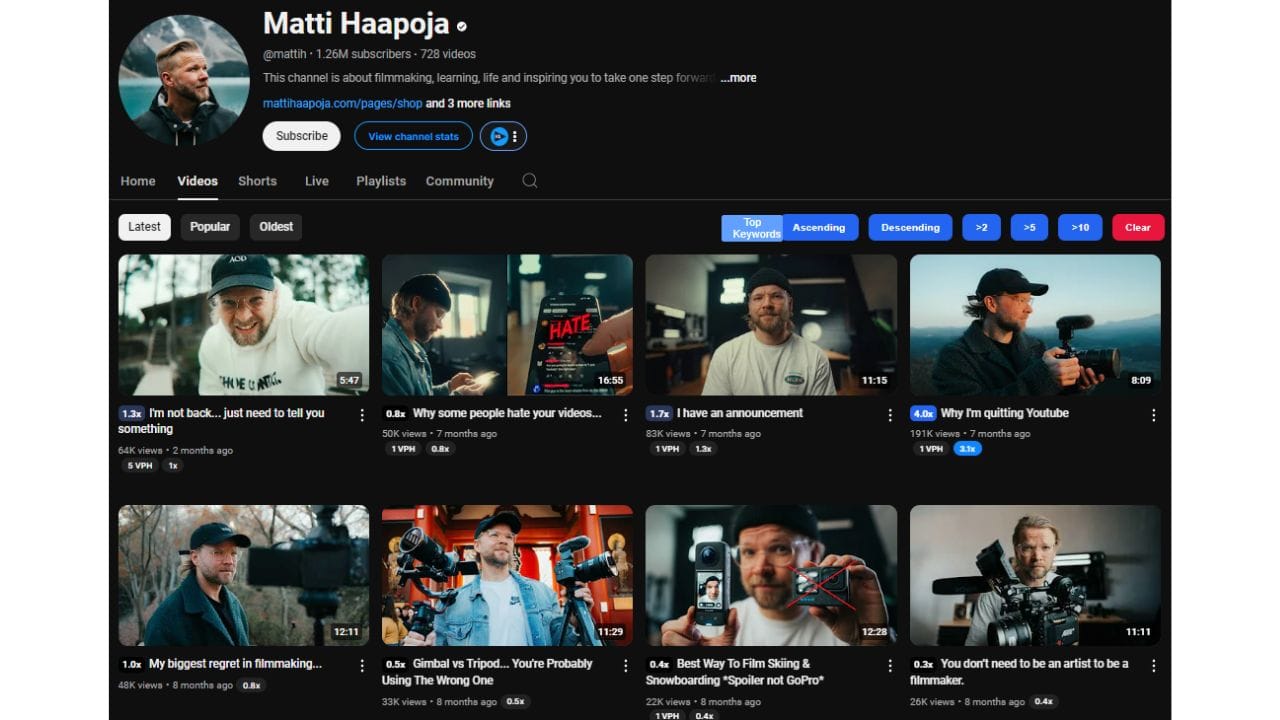
Task: Select the Latest sort chip
Action: click(x=144, y=227)
